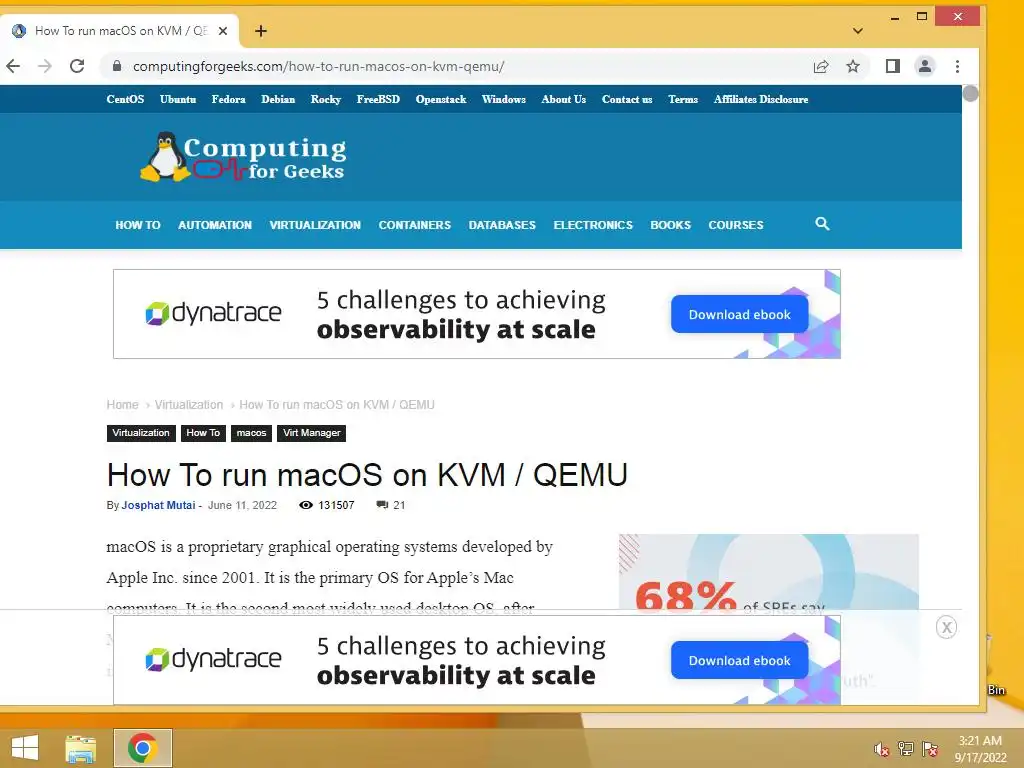Click Home breadcrumb link
1024x768 pixels.
[x=123, y=405]
